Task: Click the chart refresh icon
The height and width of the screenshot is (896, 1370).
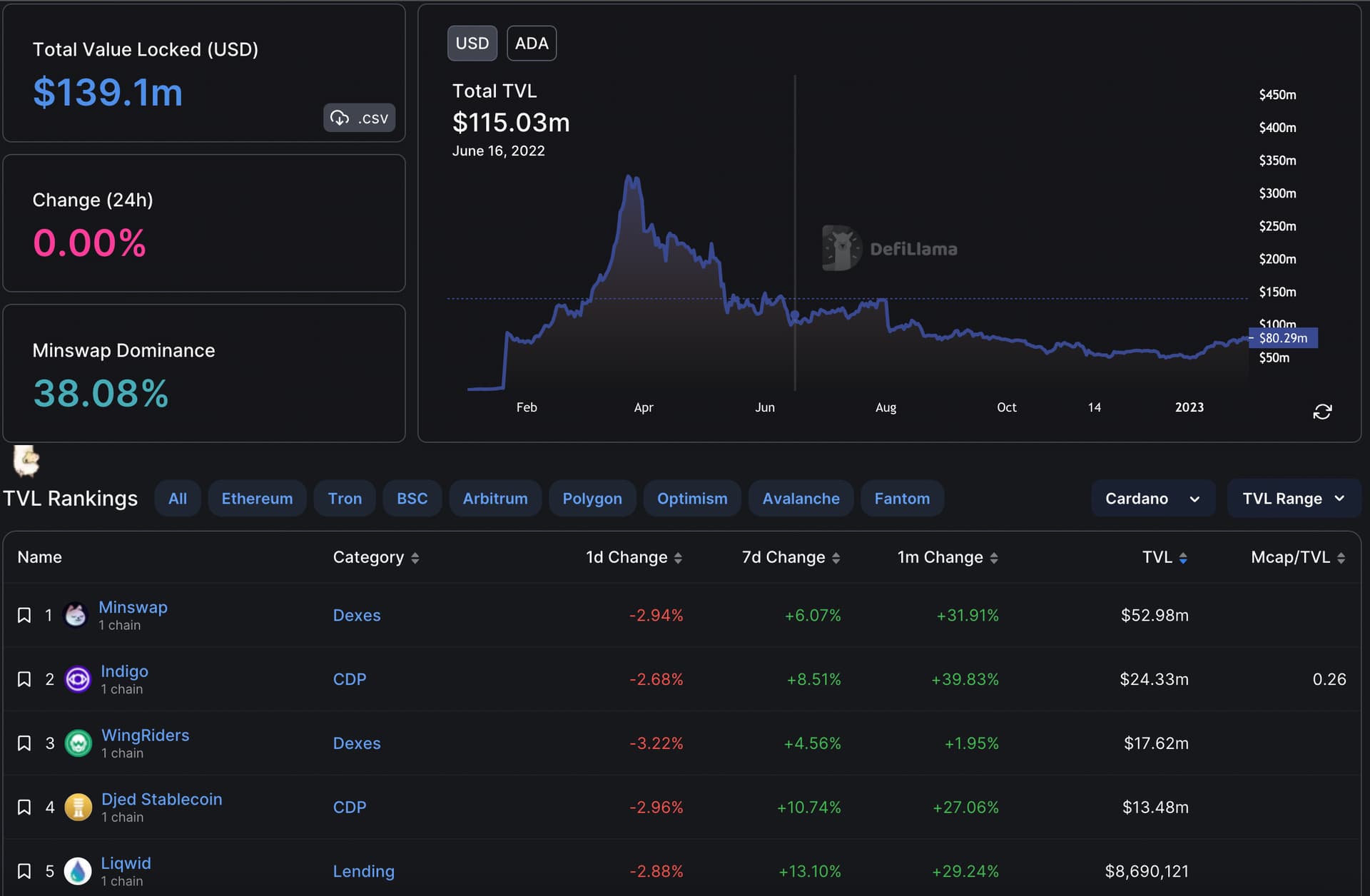Action: (x=1321, y=412)
